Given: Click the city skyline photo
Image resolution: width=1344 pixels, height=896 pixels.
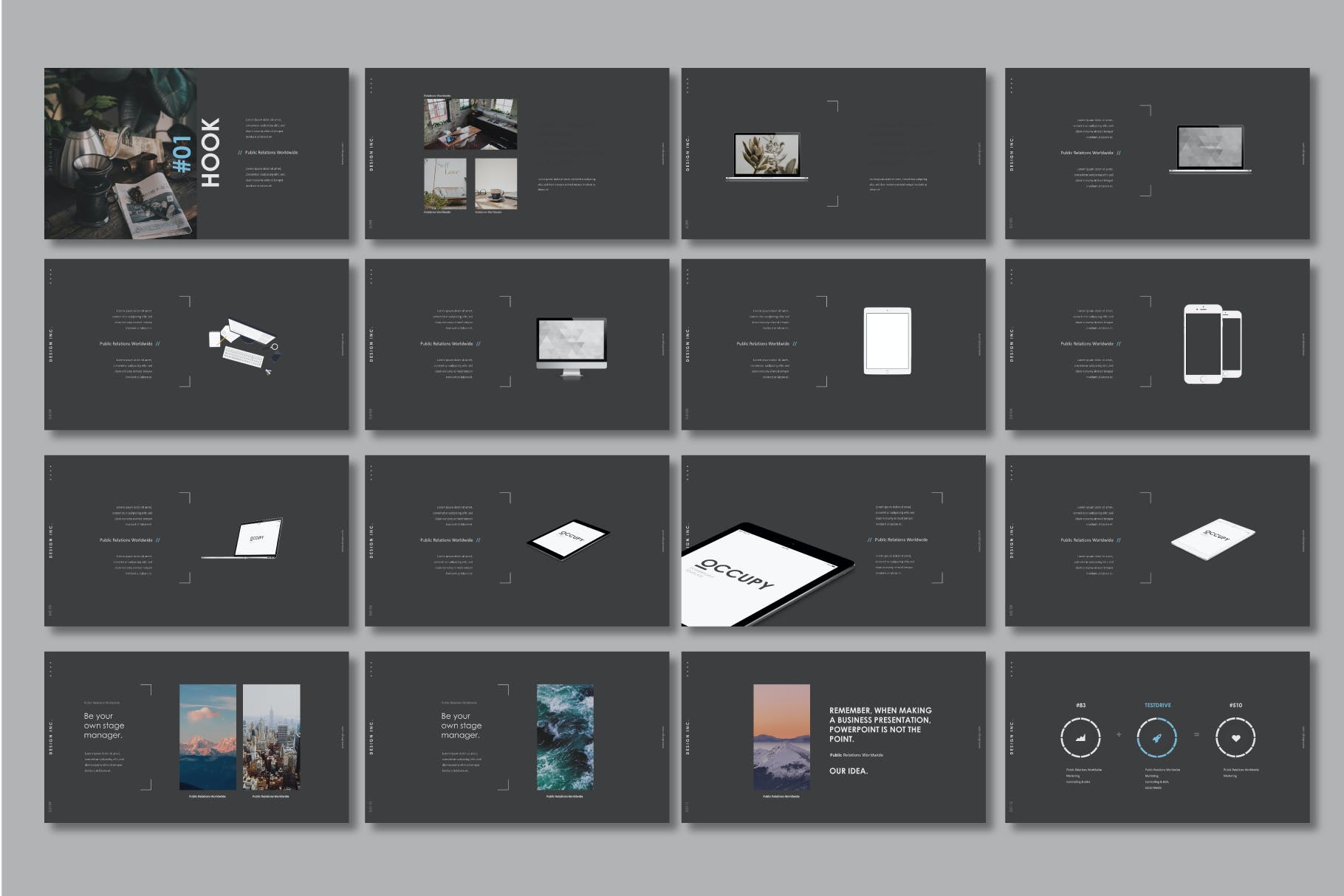Looking at the screenshot, I should coord(271,737).
